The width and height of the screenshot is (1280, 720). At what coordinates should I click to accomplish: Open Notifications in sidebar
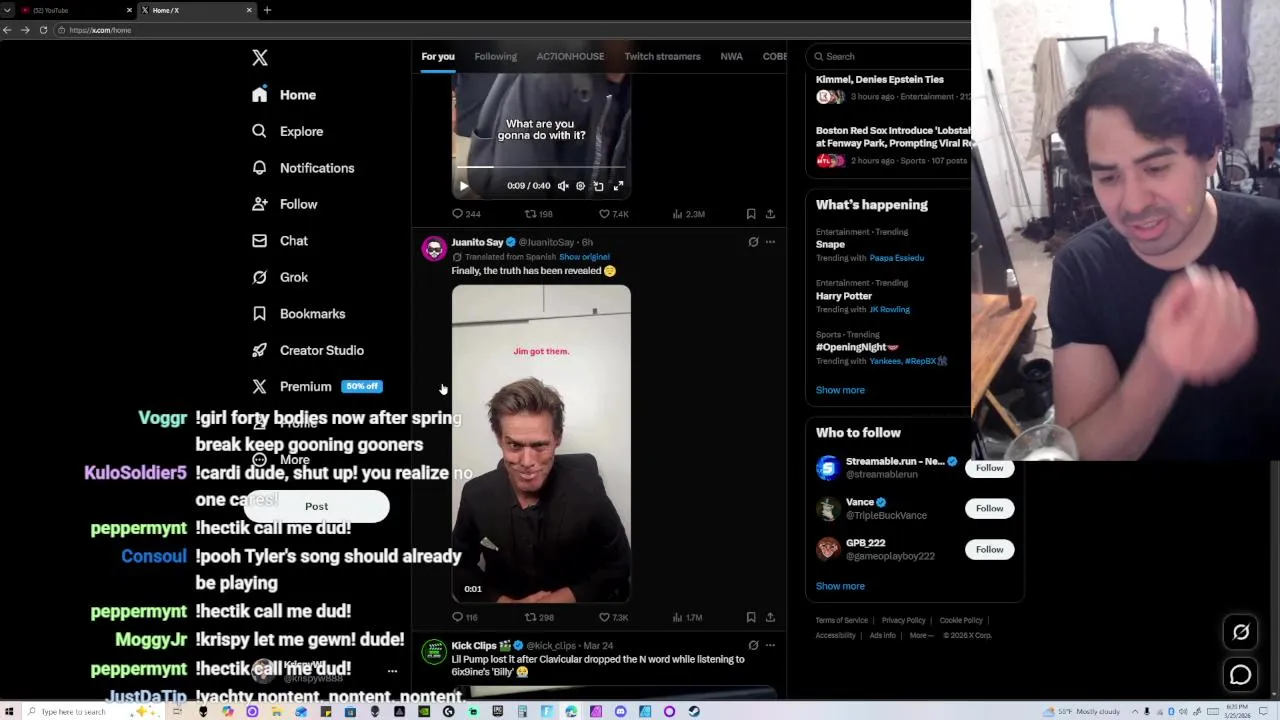[303, 168]
